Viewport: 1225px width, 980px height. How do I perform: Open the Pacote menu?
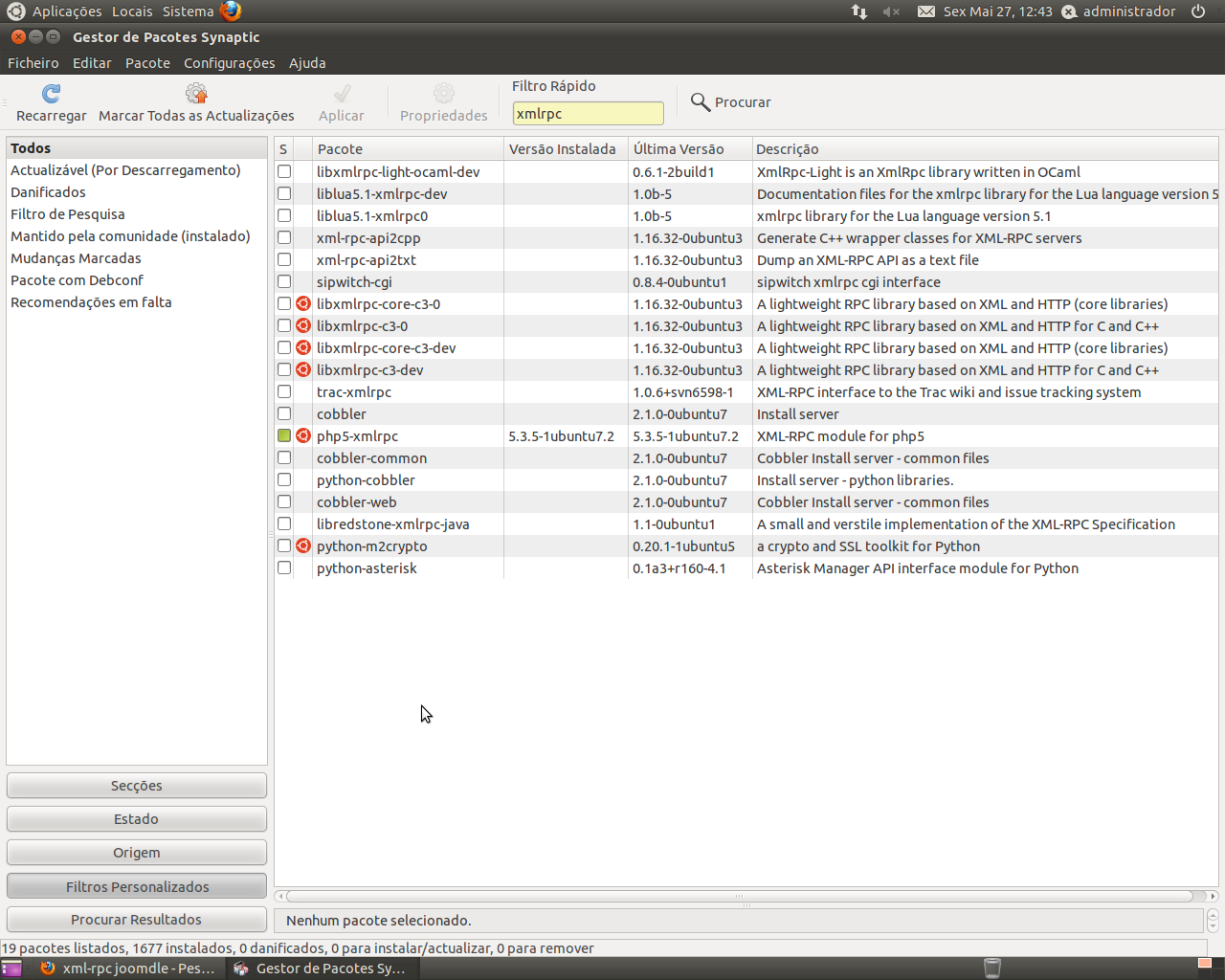147,63
